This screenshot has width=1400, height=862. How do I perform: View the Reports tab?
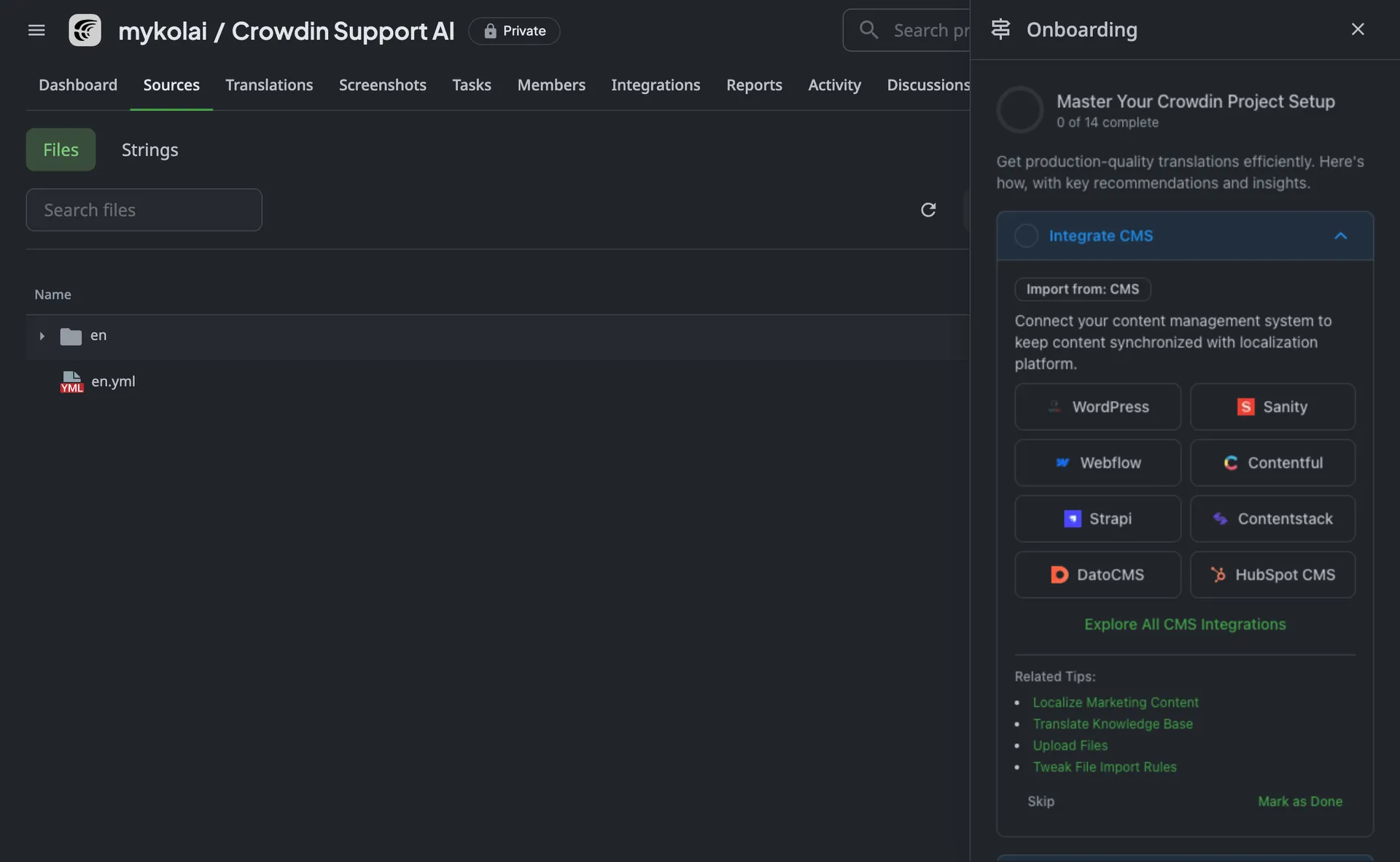pos(754,85)
